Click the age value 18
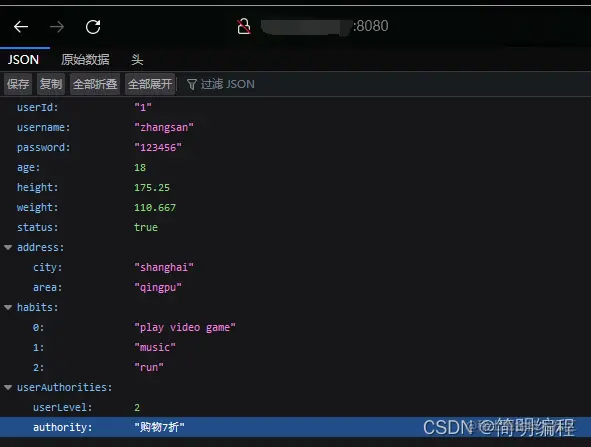Viewport: 591px width, 447px height. coord(140,167)
